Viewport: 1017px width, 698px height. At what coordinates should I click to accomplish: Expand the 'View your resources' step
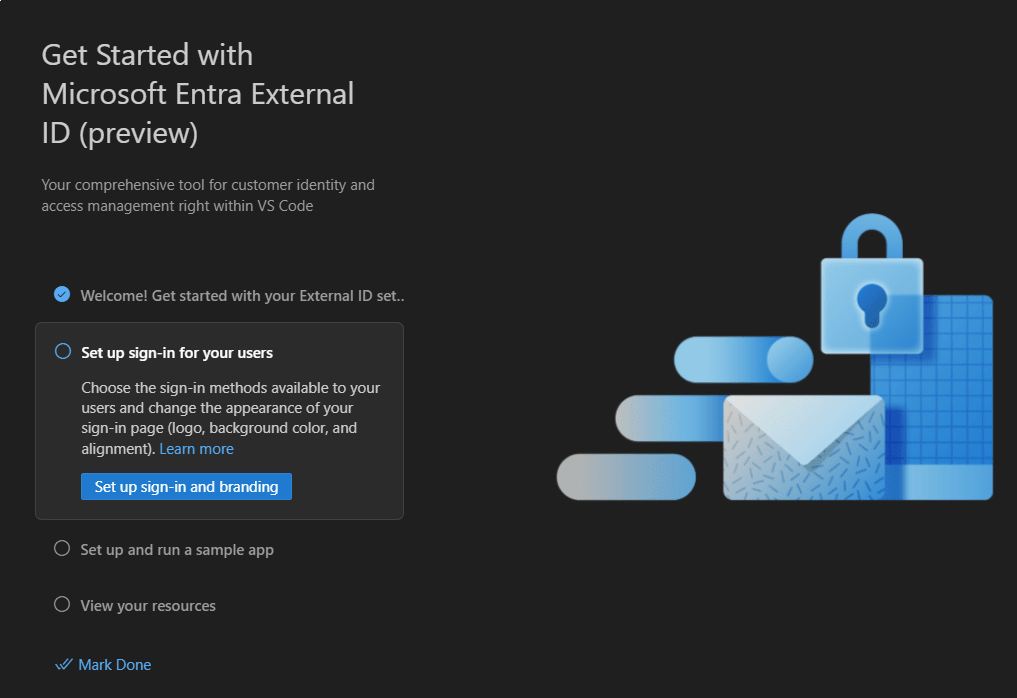[148, 606]
